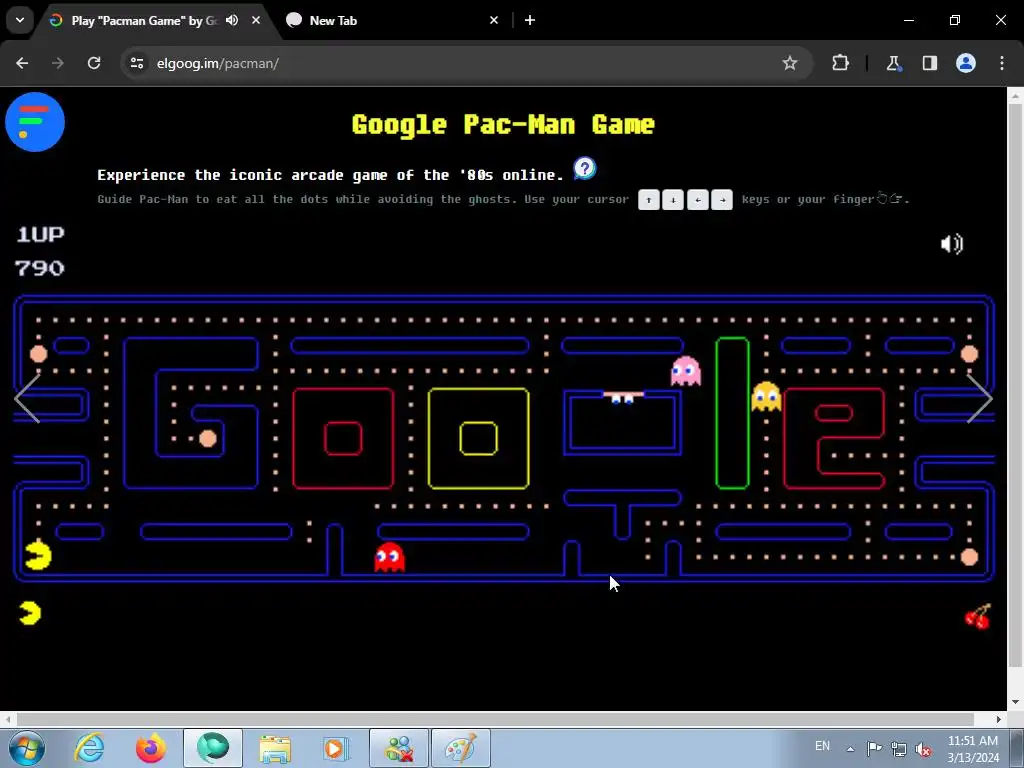Open the Chrome three-dot menu
This screenshot has height=768, width=1024.
coord(1002,63)
